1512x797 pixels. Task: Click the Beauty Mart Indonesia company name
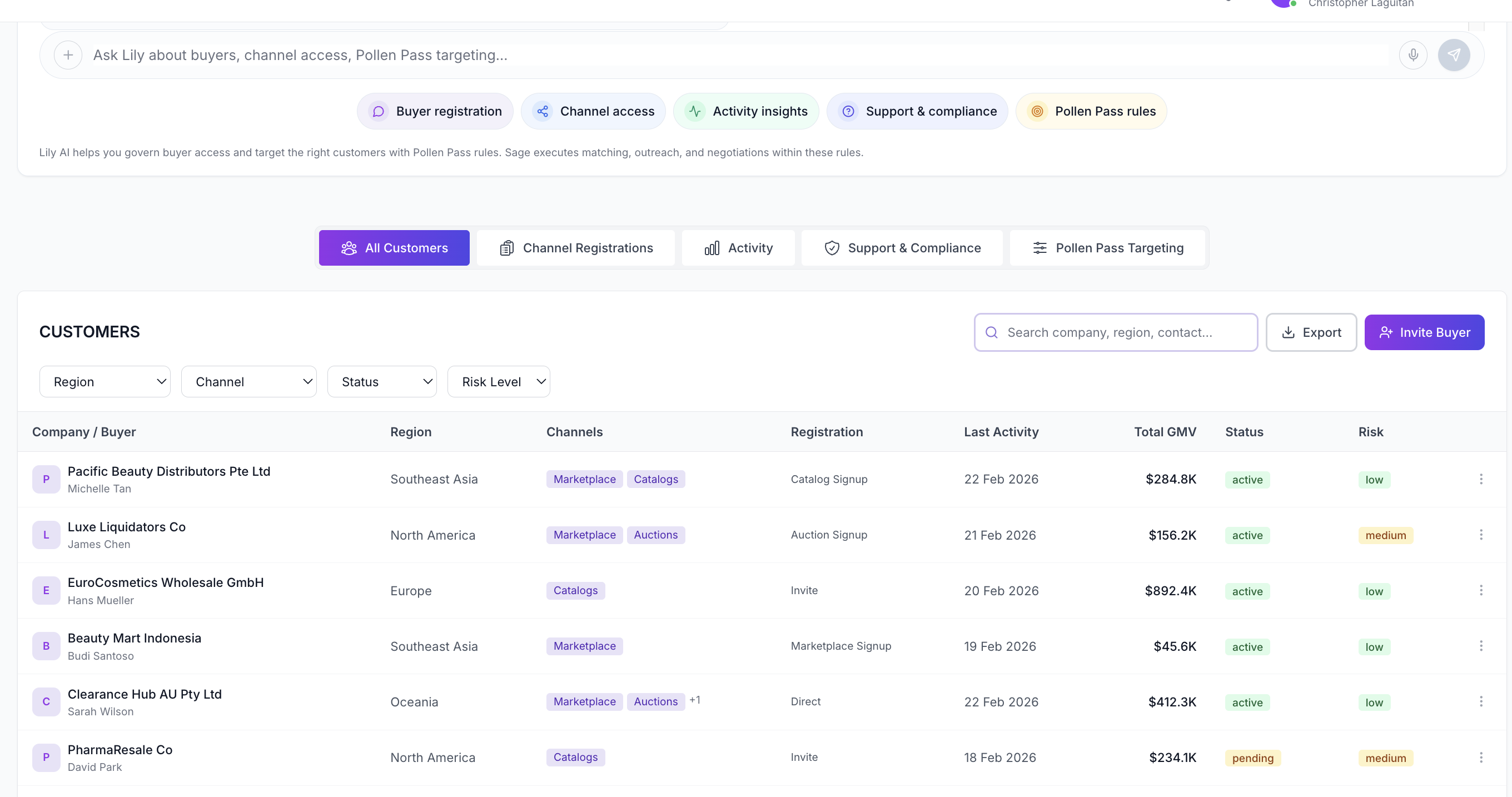tap(135, 638)
